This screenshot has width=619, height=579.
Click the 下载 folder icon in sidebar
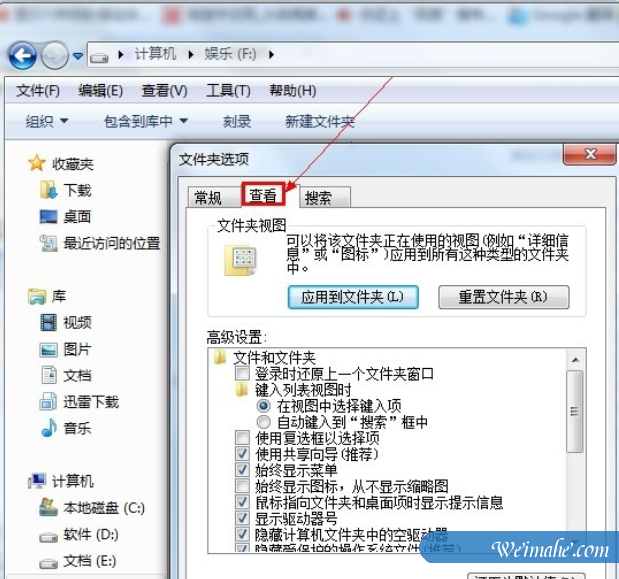click(x=49, y=190)
